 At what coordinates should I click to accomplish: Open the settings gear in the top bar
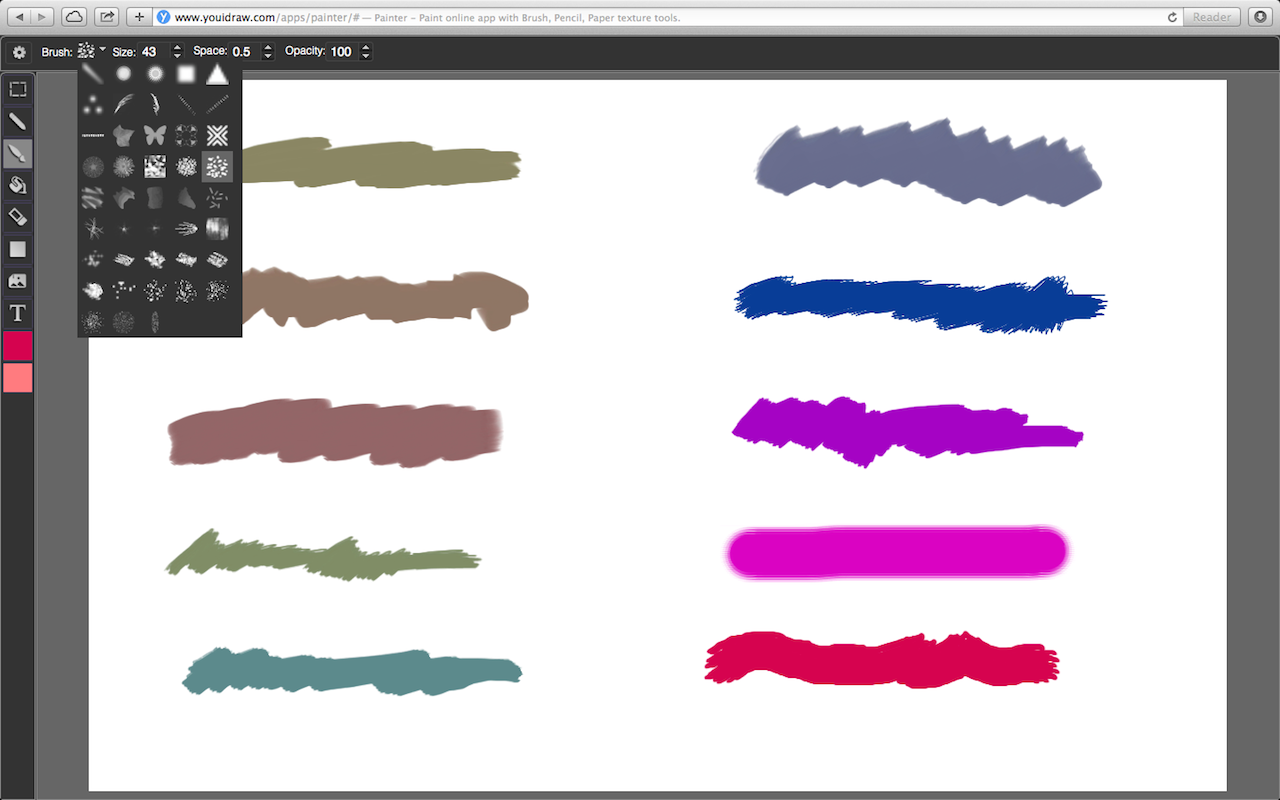coord(19,52)
